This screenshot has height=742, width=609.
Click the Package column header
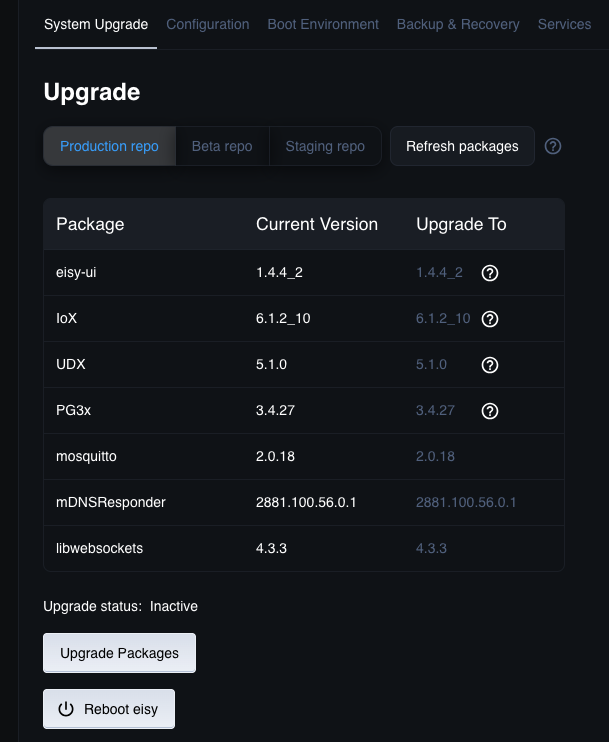coord(90,224)
